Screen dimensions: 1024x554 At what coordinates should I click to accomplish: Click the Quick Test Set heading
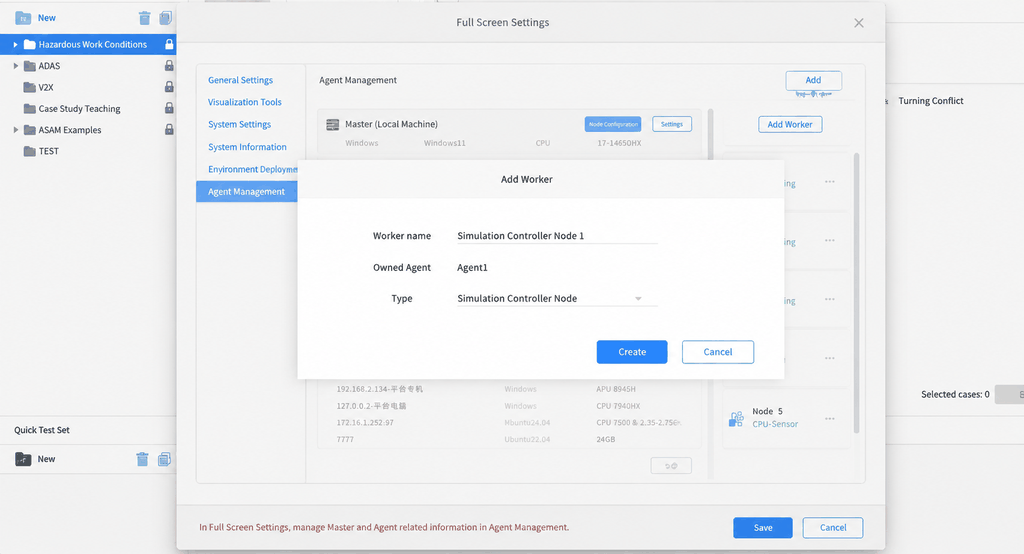42,430
